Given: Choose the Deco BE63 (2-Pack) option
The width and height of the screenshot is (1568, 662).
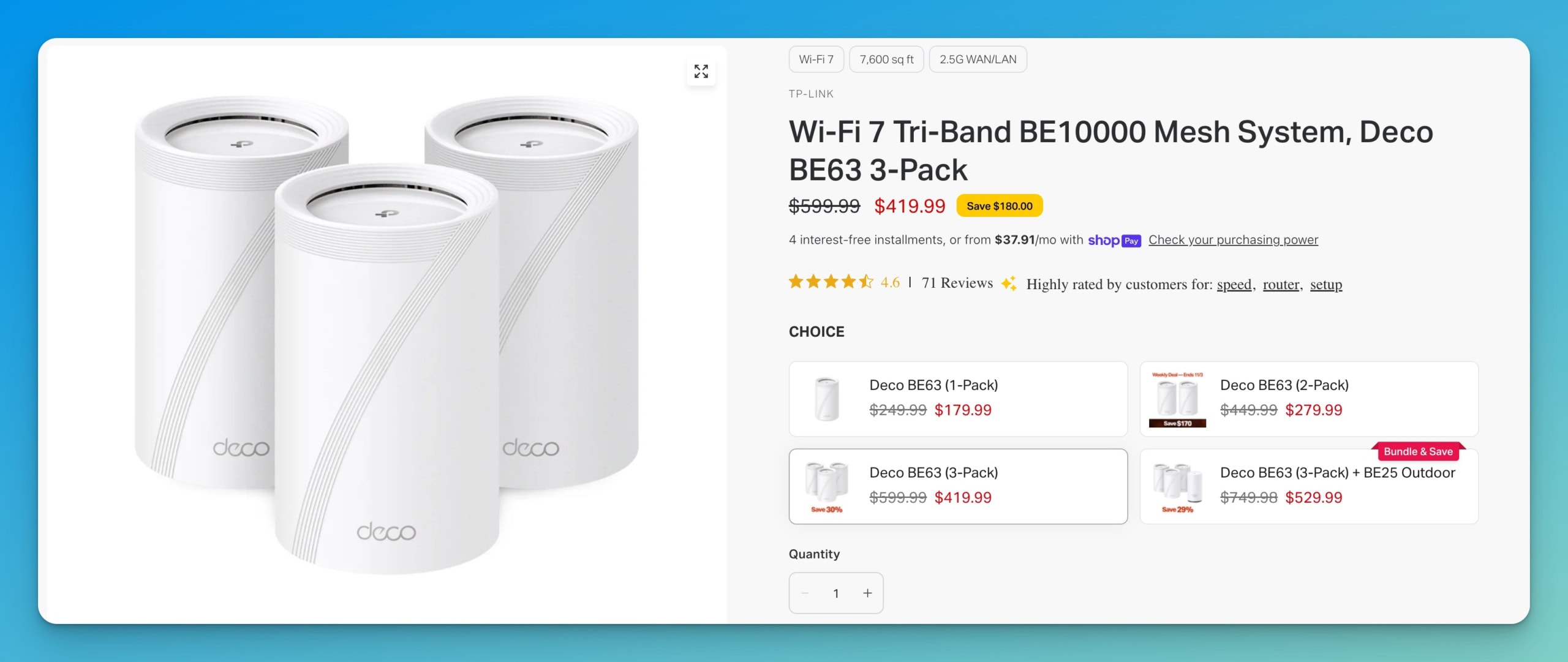Looking at the screenshot, I should [x=1308, y=399].
